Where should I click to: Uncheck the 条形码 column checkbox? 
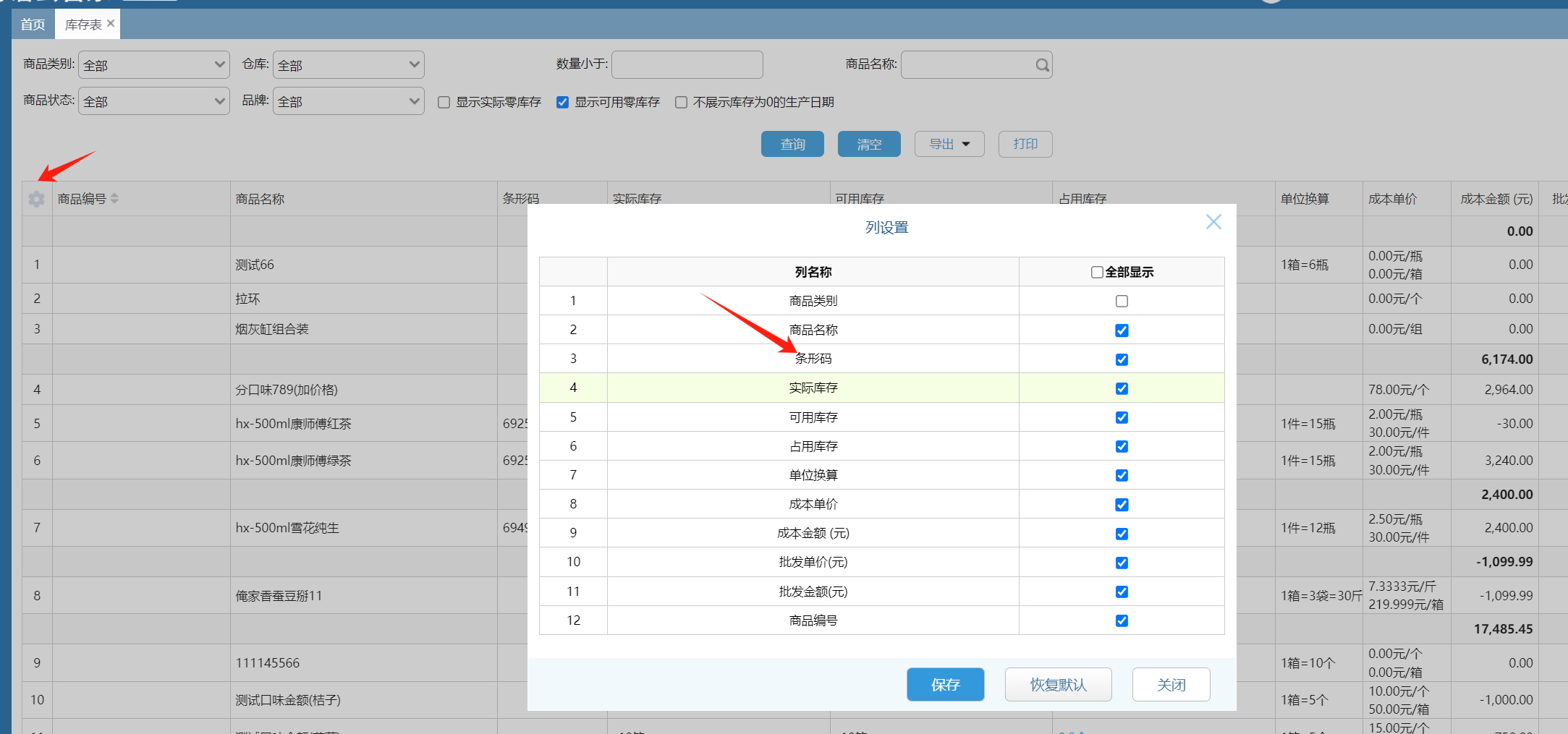coord(1122,359)
